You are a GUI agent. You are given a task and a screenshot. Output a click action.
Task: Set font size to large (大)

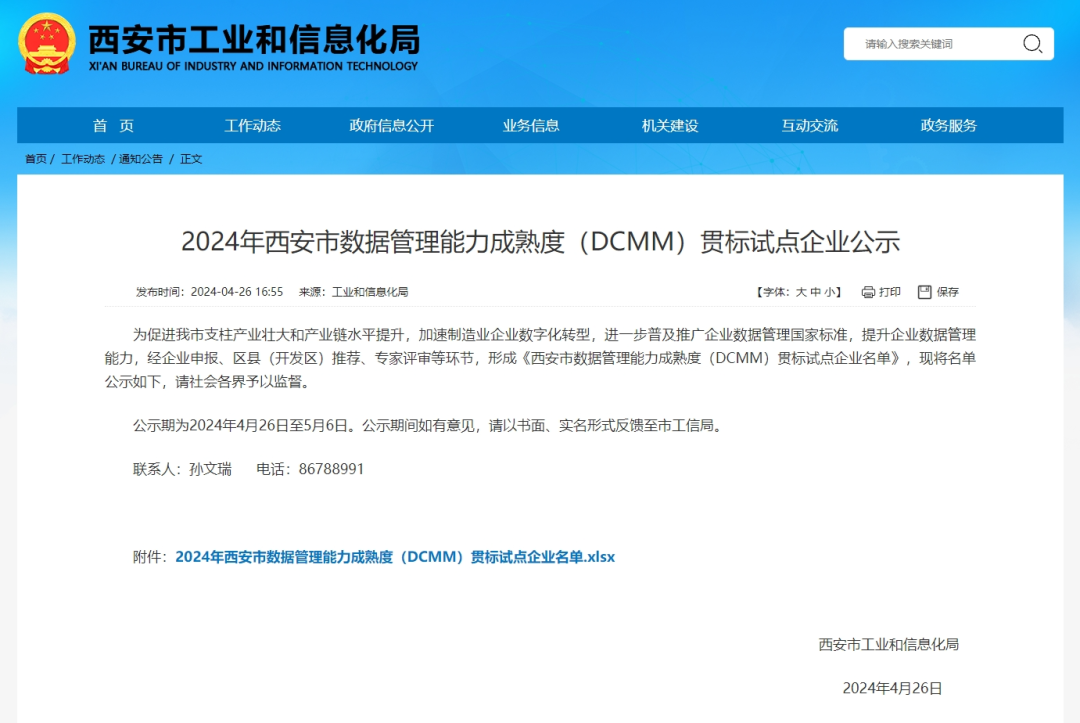pos(801,292)
